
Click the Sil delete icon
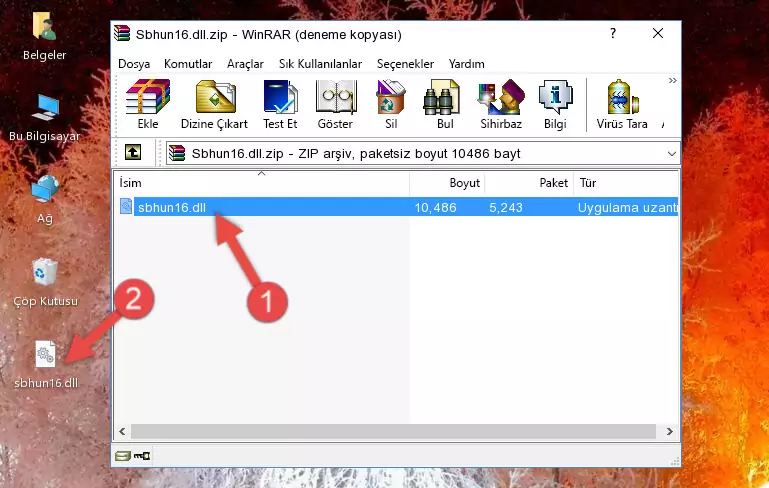click(391, 97)
